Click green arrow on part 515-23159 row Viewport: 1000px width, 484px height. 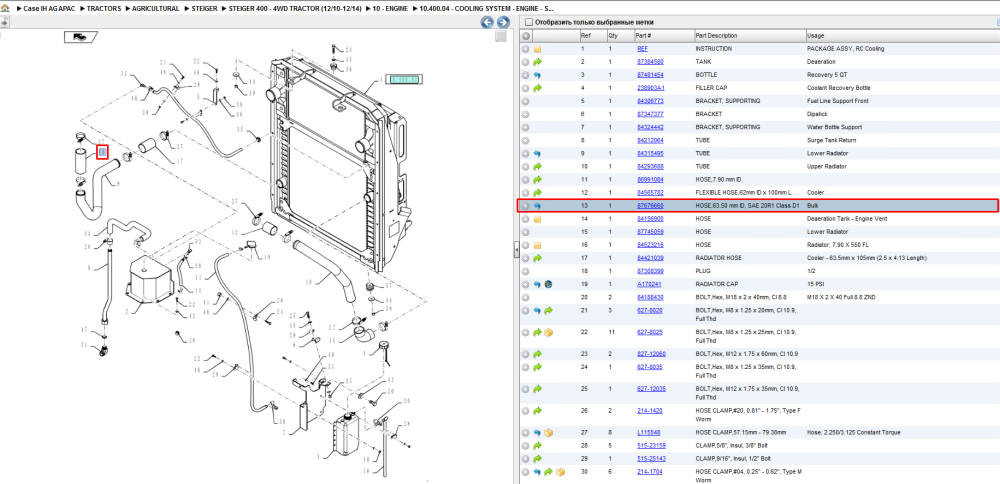click(537, 446)
